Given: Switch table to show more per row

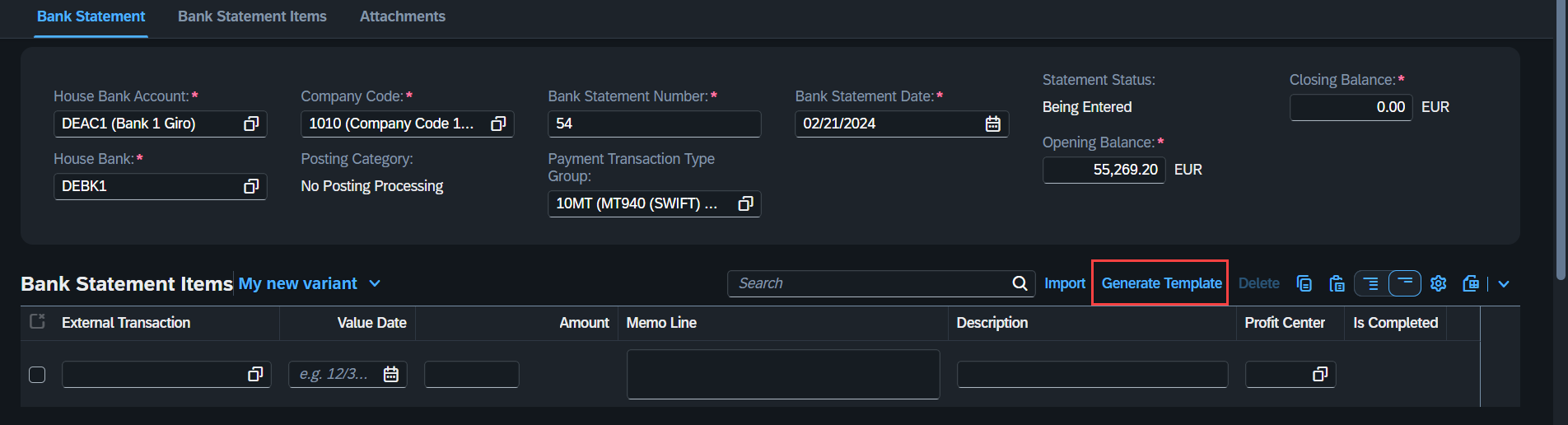Looking at the screenshot, I should [x=1370, y=283].
